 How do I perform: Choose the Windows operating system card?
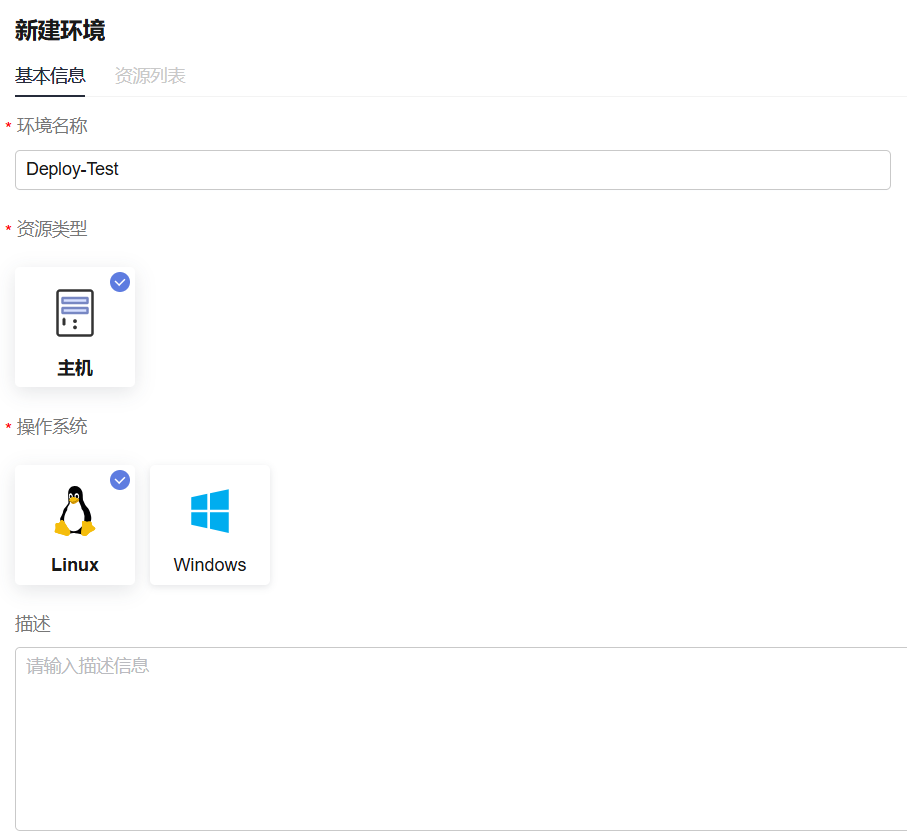(x=210, y=525)
